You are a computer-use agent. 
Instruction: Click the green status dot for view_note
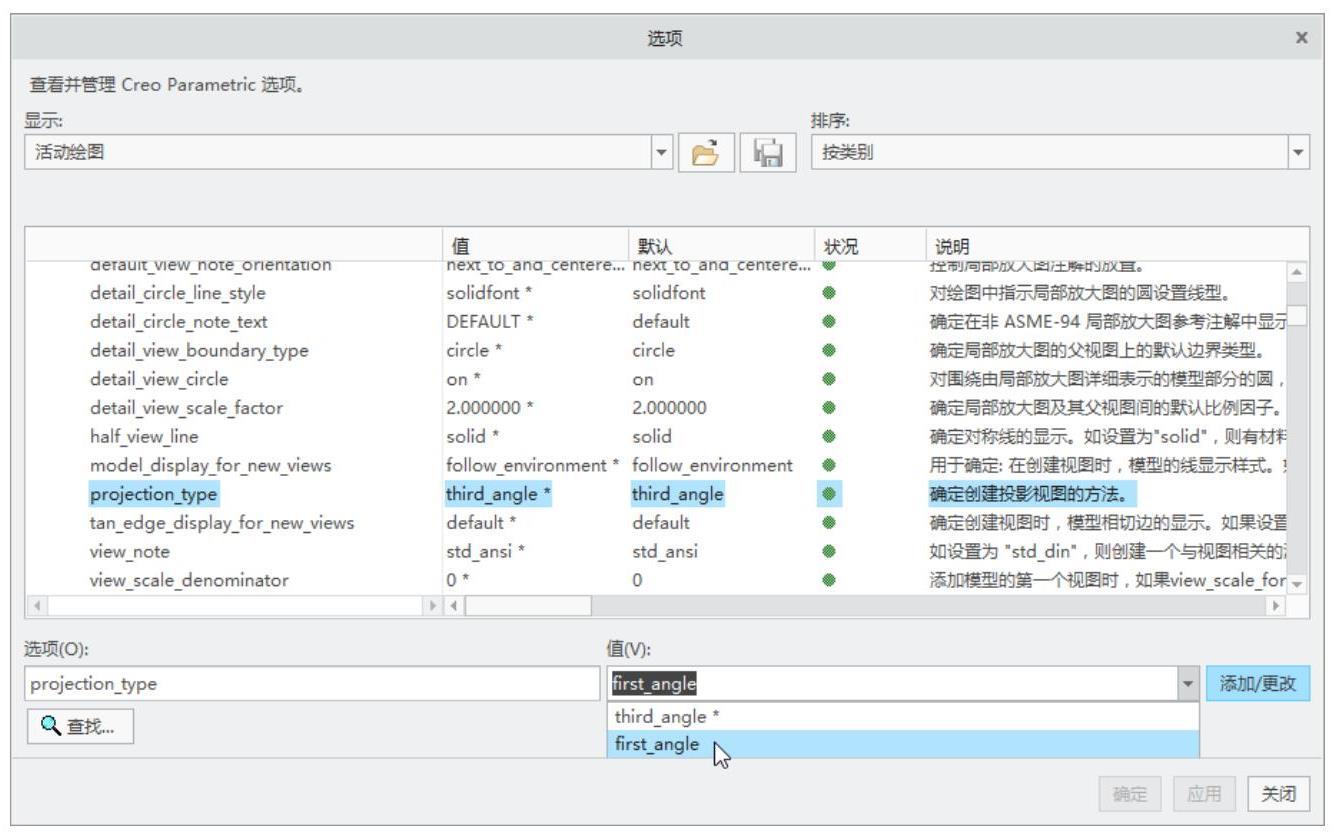[x=829, y=551]
